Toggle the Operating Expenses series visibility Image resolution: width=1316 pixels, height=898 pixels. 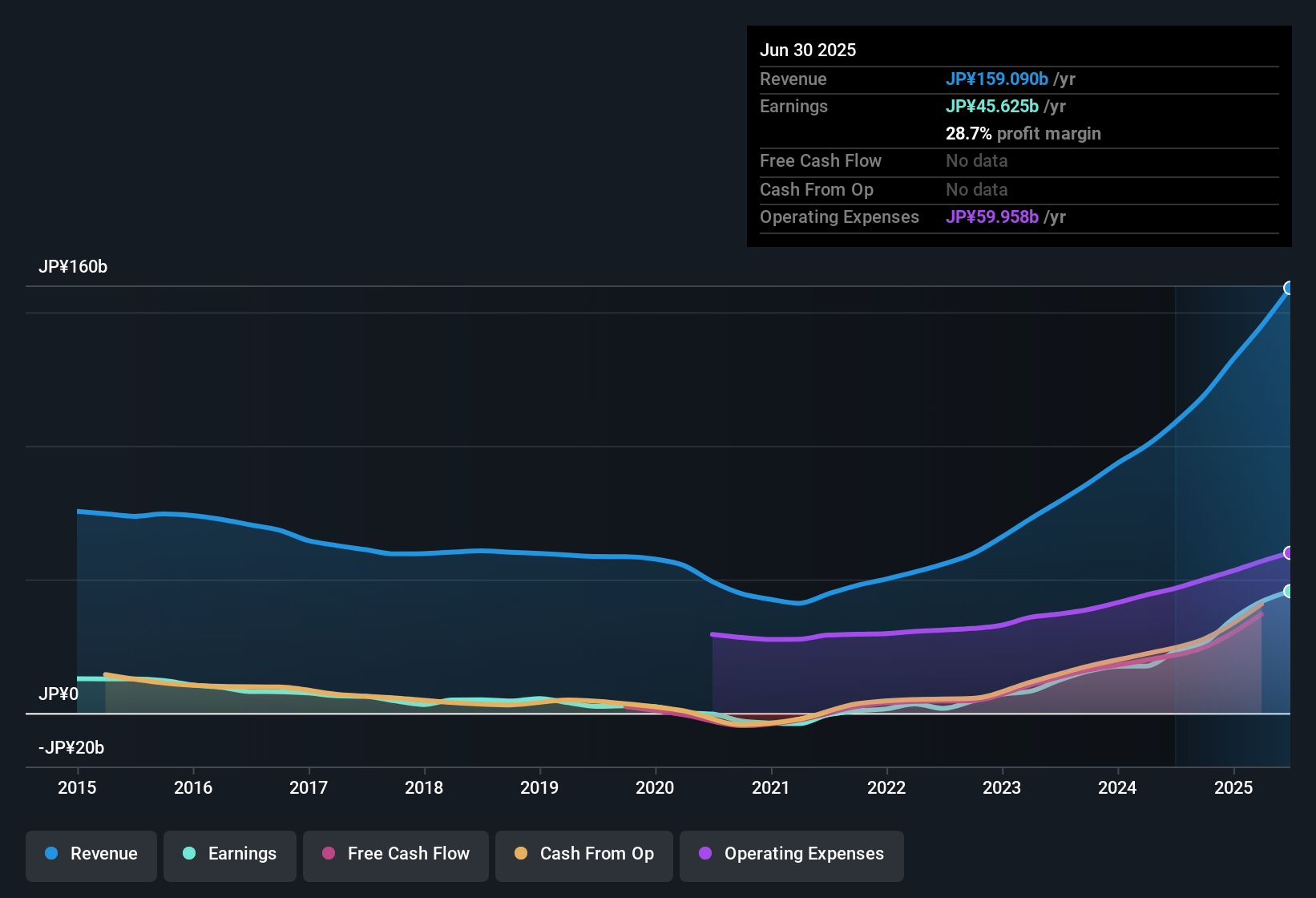[x=792, y=854]
